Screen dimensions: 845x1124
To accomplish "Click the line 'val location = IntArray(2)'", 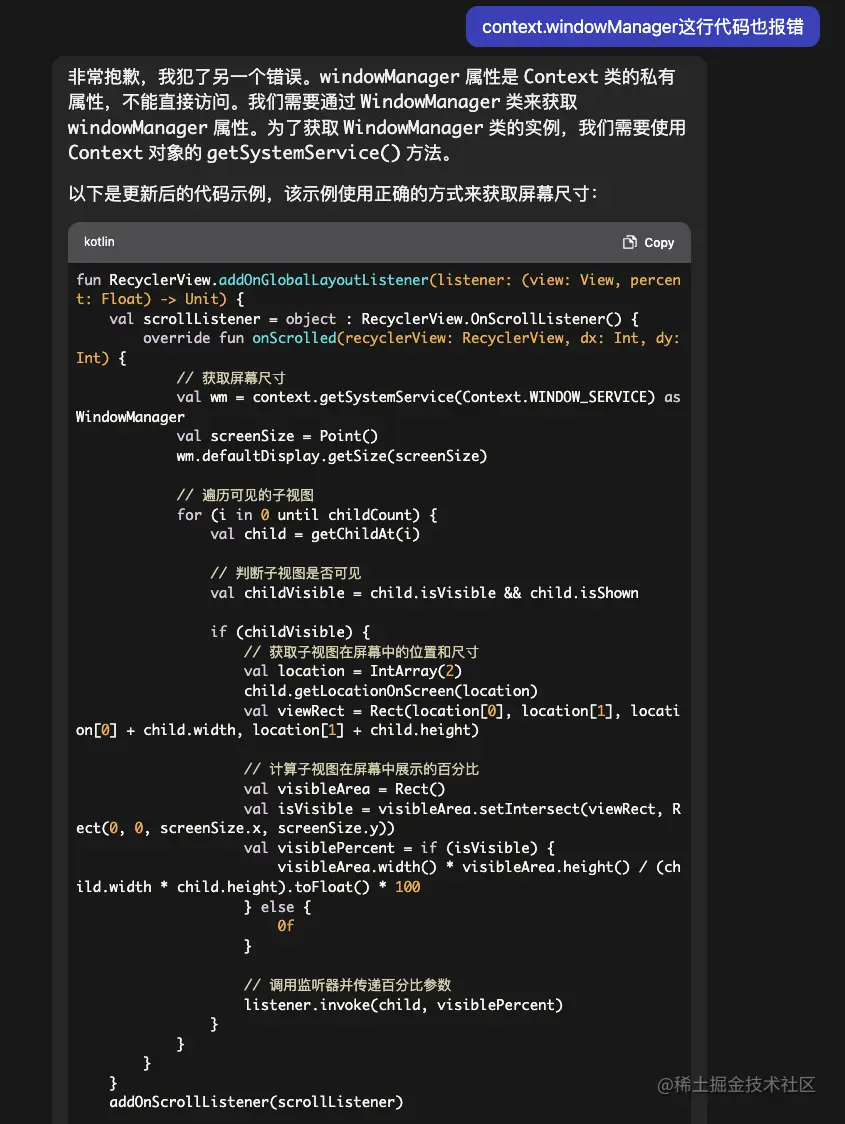I will (353, 671).
